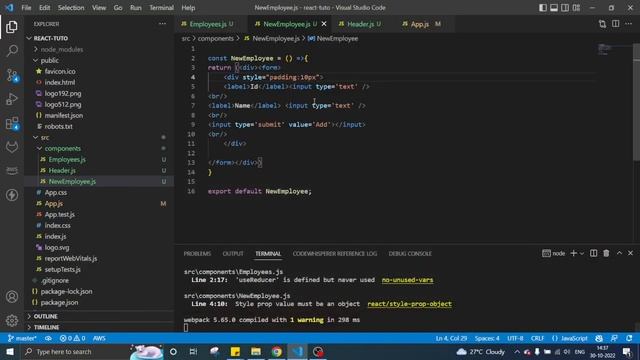This screenshot has width=640, height=360.
Task: Click Ln 4, Col 29 in status bar
Action: tap(451, 338)
